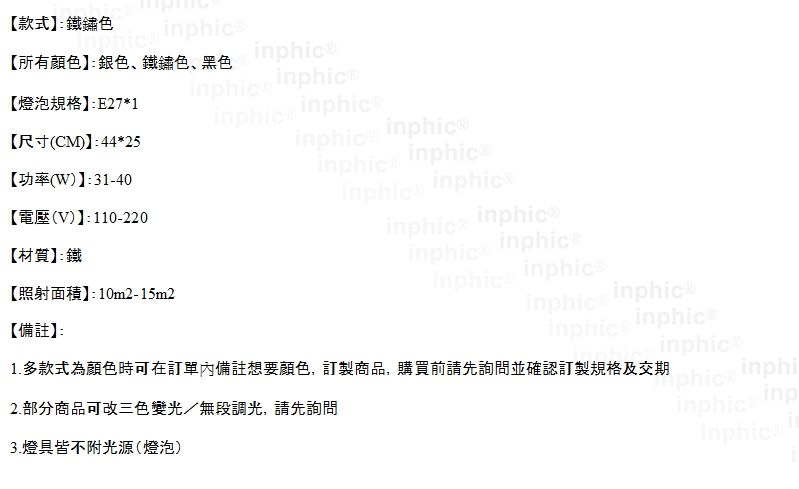Image resolution: width=799 pixels, height=489 pixels.
Task: Click note 3 about 不附光源 bulbs
Action: coord(96,447)
